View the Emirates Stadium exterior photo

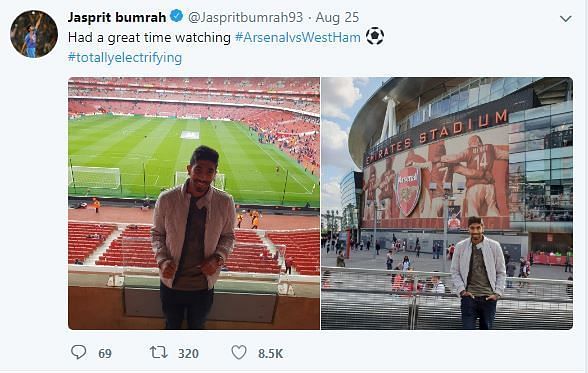click(x=447, y=203)
